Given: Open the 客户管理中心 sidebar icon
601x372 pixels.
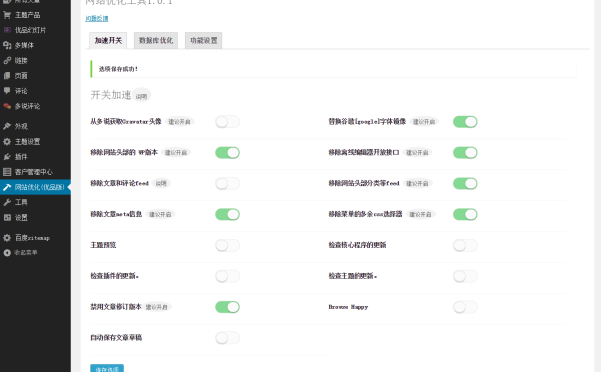Looking at the screenshot, I should [7, 172].
